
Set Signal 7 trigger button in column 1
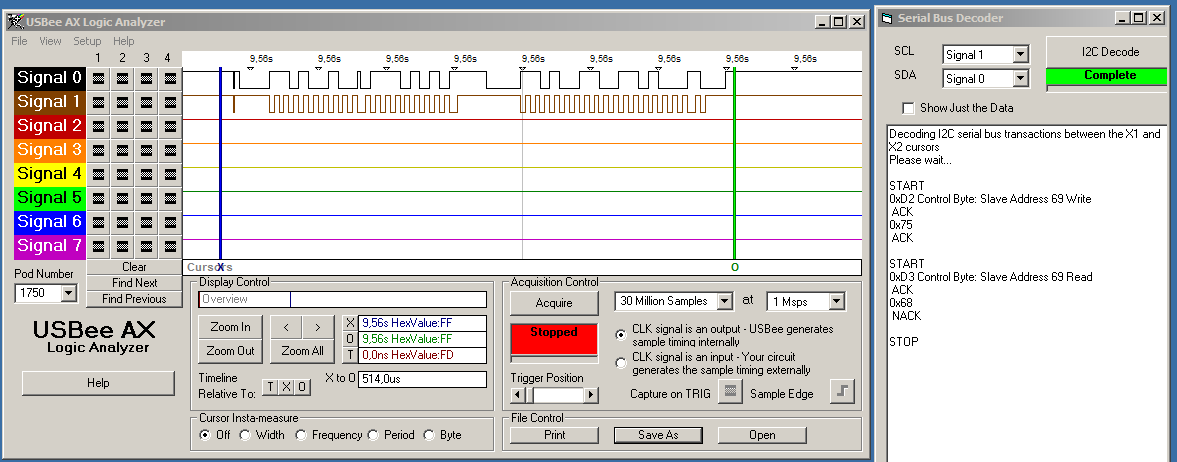coord(98,246)
